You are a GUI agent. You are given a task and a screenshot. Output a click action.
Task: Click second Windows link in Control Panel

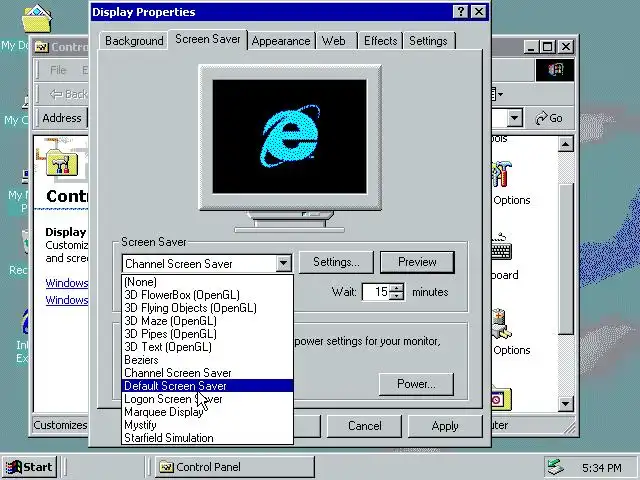[x=67, y=300]
